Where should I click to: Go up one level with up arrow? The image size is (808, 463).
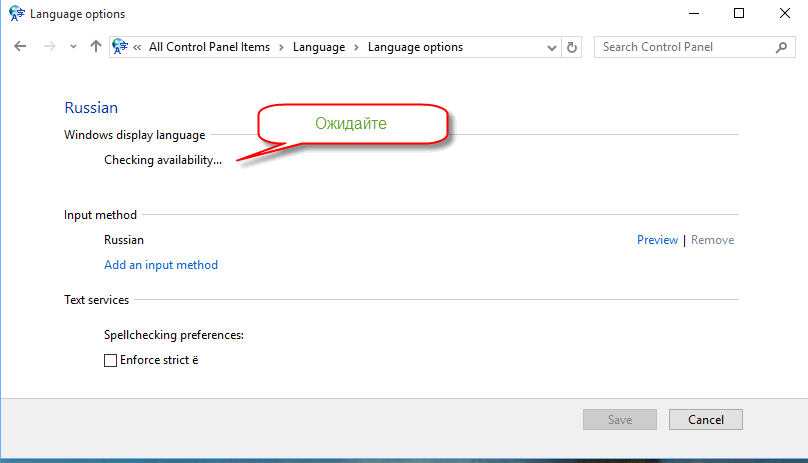[x=96, y=47]
